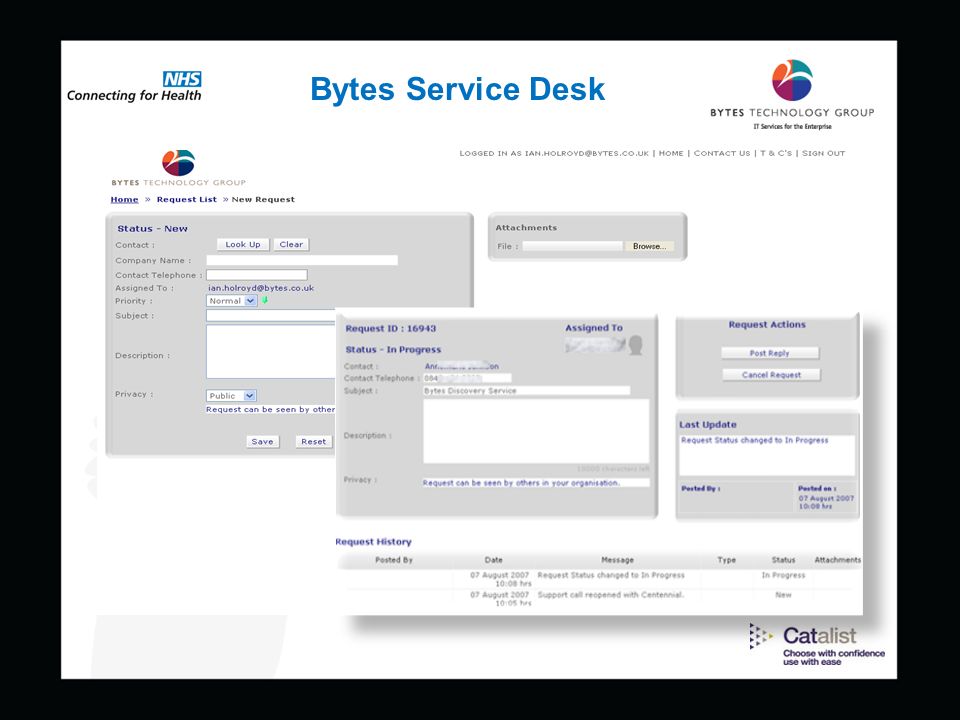Click the Post Reply button

point(770,353)
